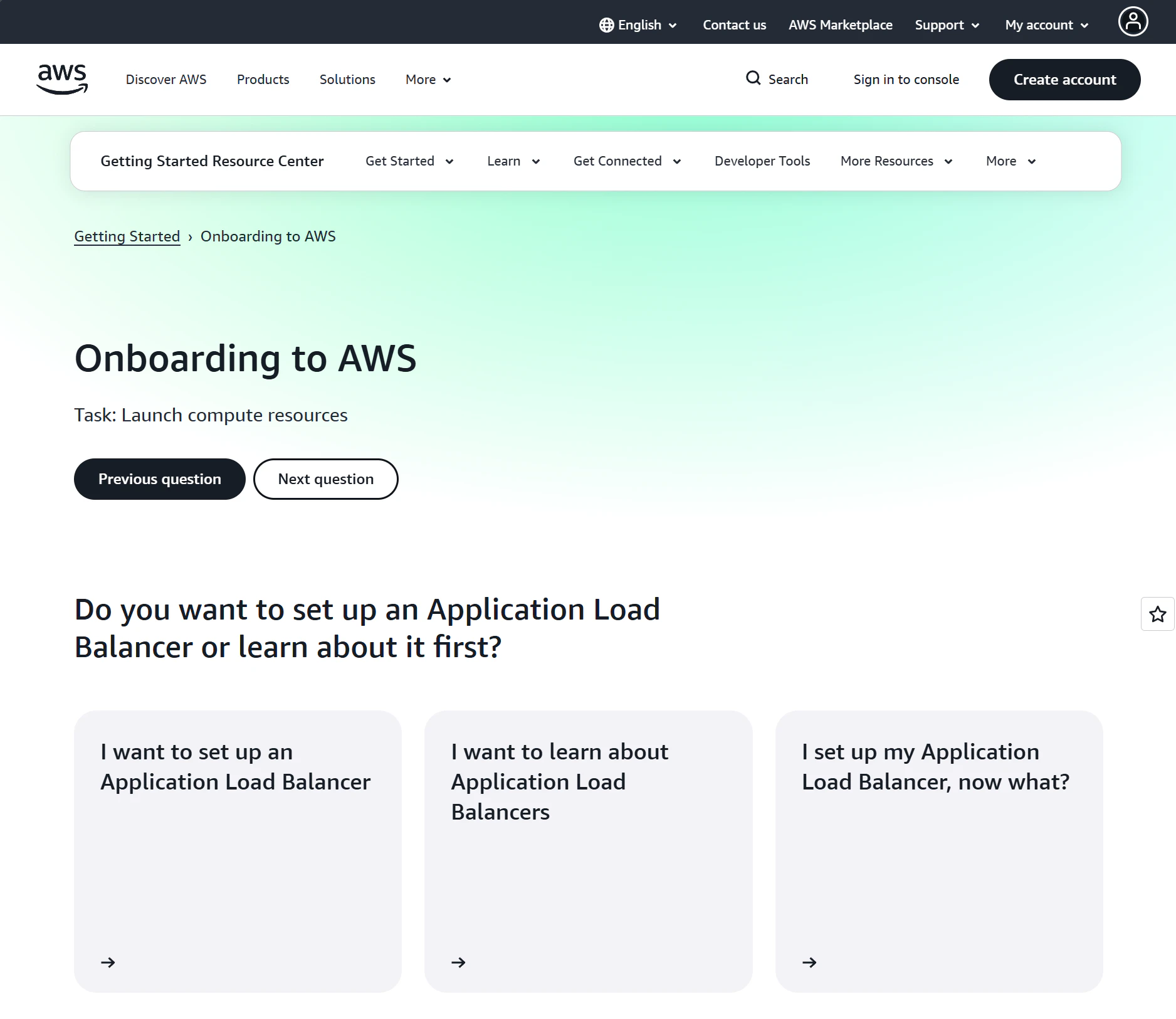Screen dimensions: 1176x1019
Task: Expand the More dropdown in Resource Center bar
Action: (1011, 161)
